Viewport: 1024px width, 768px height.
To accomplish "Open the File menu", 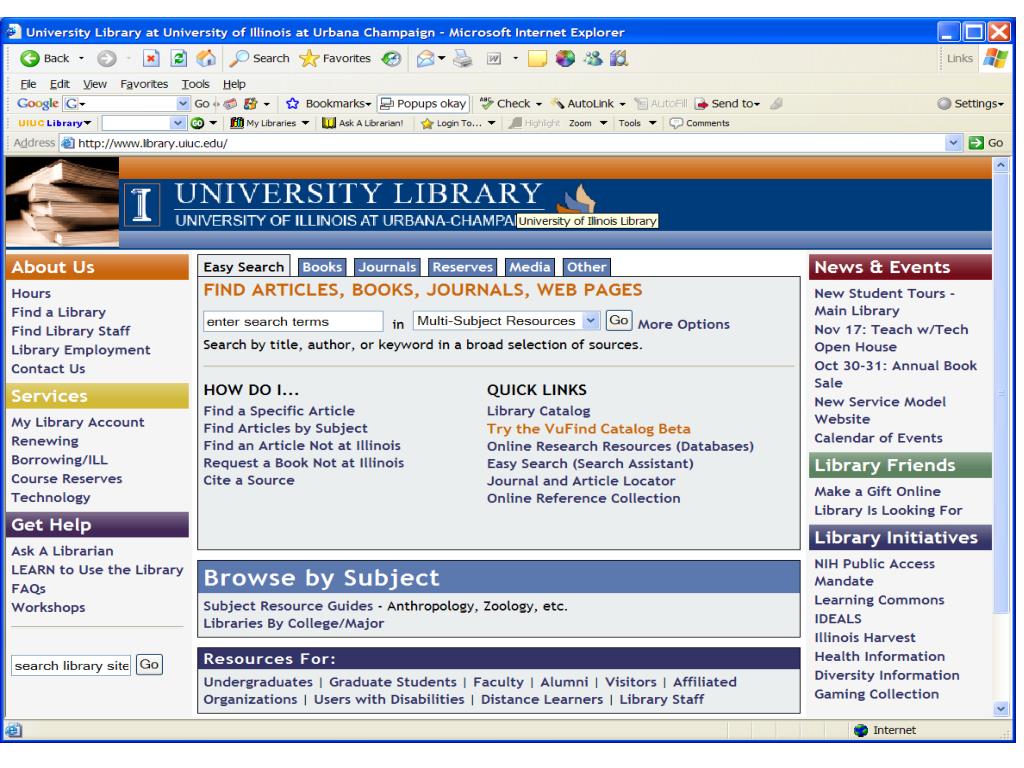I will pyautogui.click(x=28, y=84).
